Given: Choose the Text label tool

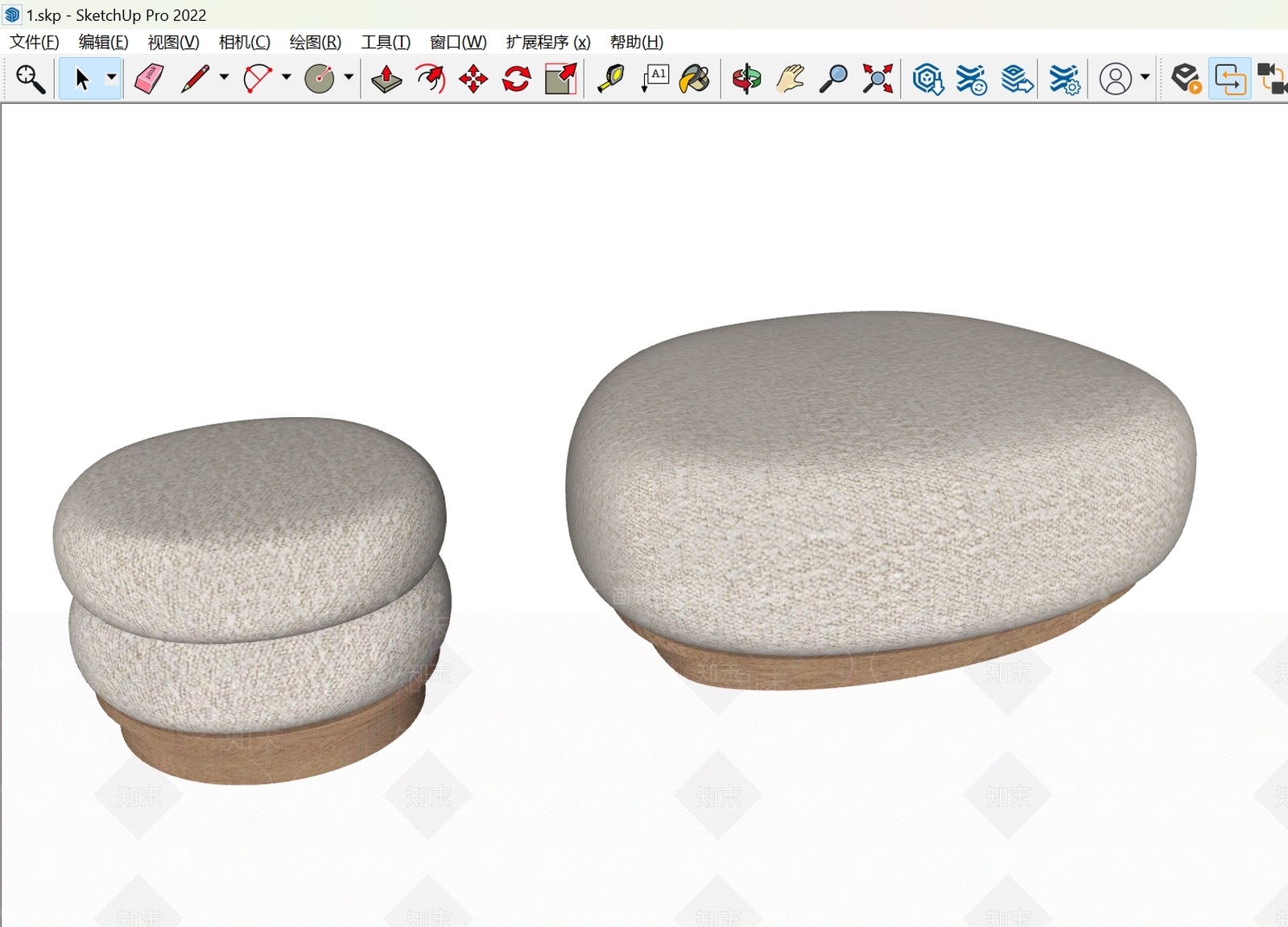Looking at the screenshot, I should (x=655, y=79).
